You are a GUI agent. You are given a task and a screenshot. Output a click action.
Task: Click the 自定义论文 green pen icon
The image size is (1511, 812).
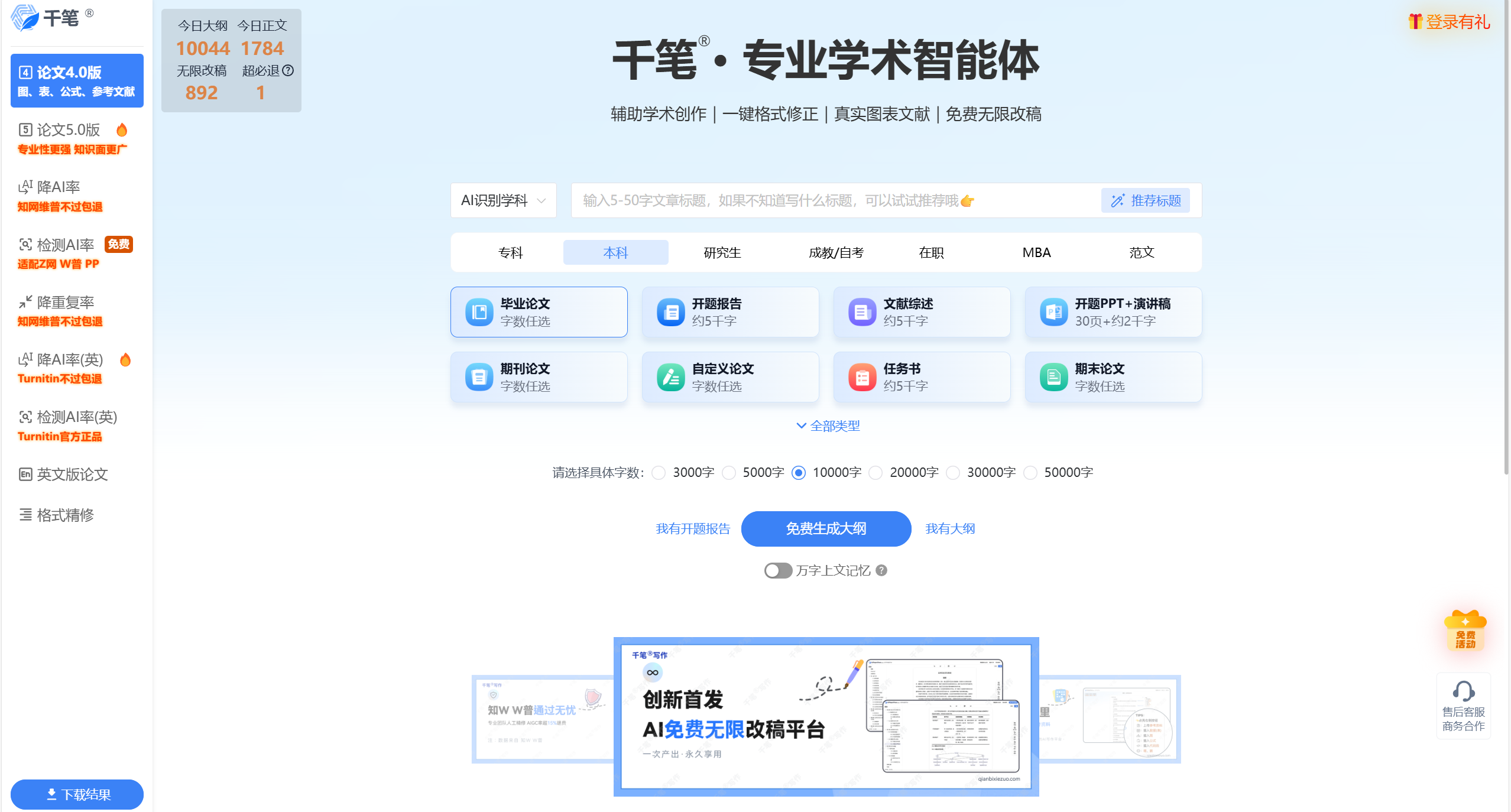point(670,377)
